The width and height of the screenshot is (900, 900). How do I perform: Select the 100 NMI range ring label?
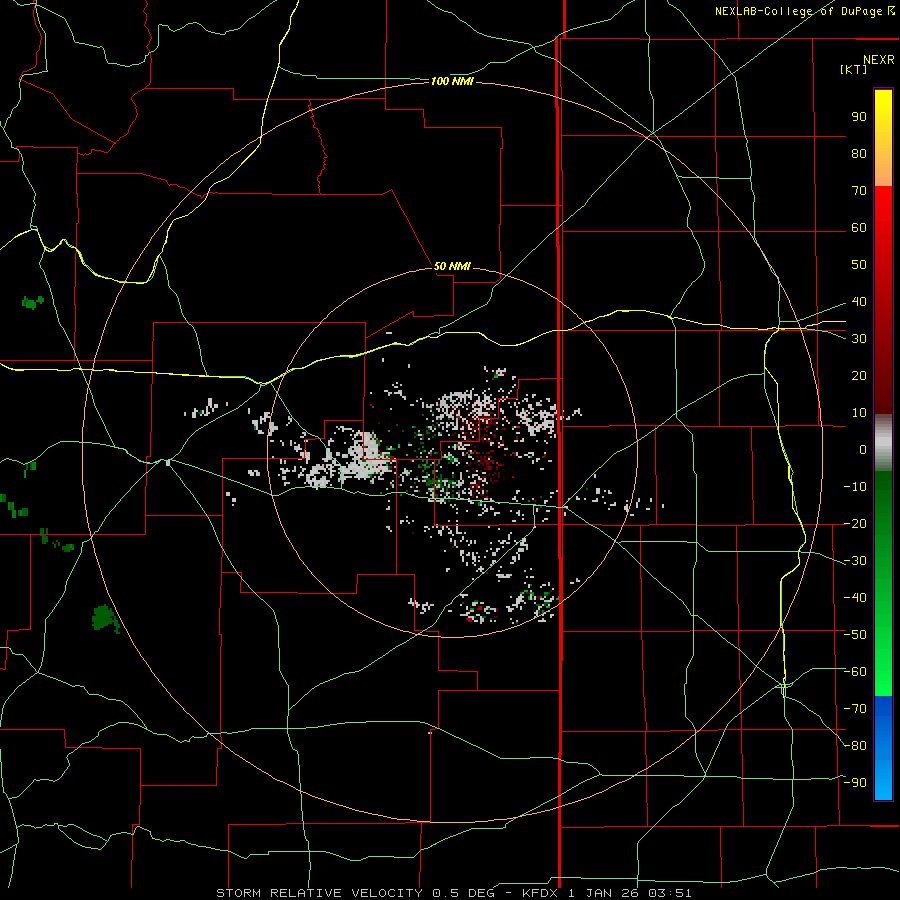click(x=452, y=82)
